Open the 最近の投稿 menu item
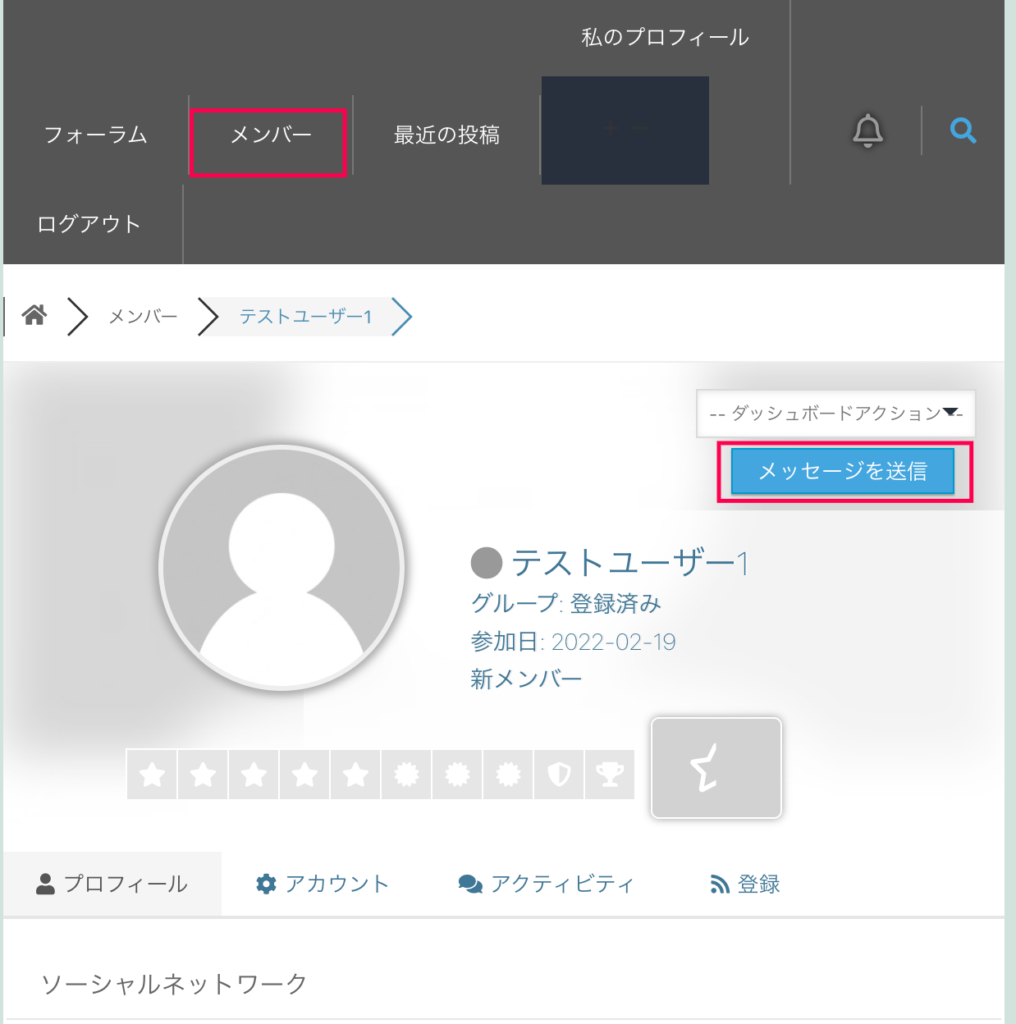1016x1024 pixels. coord(447,135)
